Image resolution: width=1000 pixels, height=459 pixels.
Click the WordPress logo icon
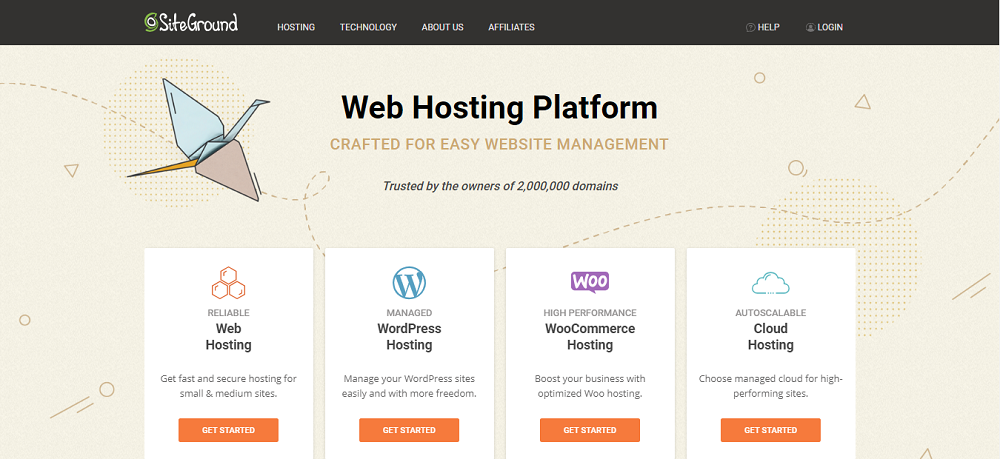click(409, 283)
